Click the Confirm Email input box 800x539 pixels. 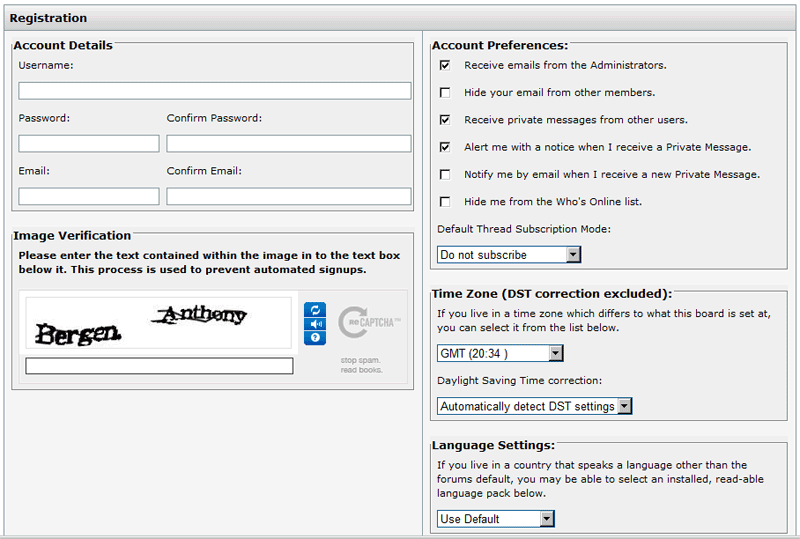288,197
